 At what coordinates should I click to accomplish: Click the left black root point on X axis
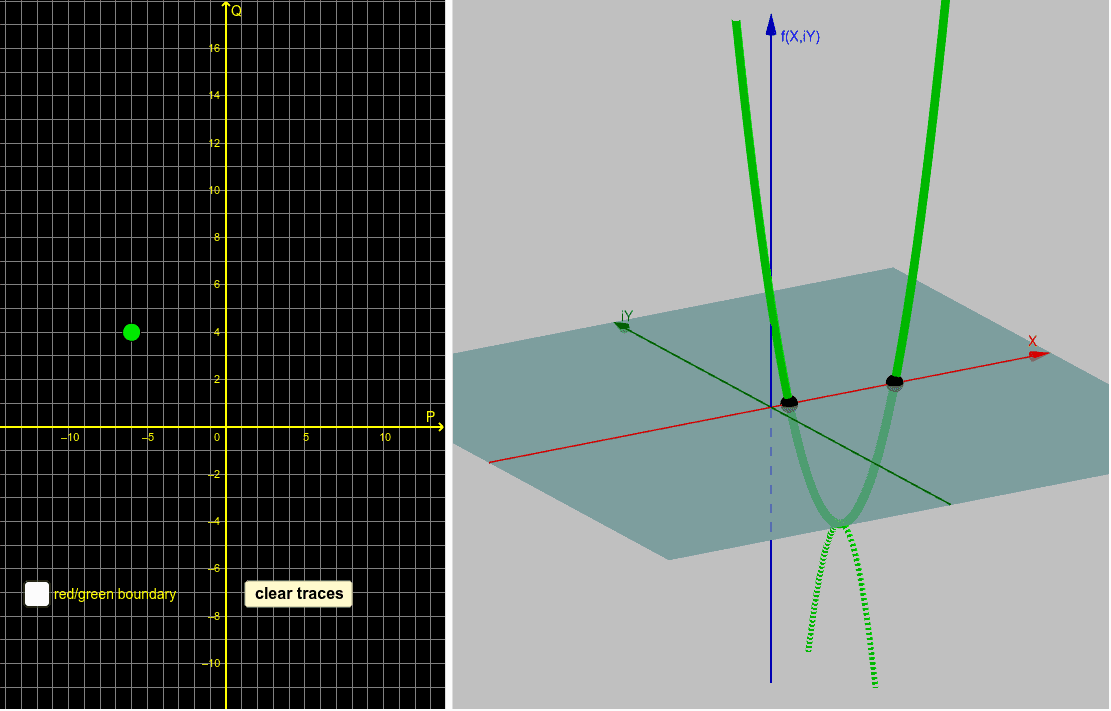(x=789, y=403)
